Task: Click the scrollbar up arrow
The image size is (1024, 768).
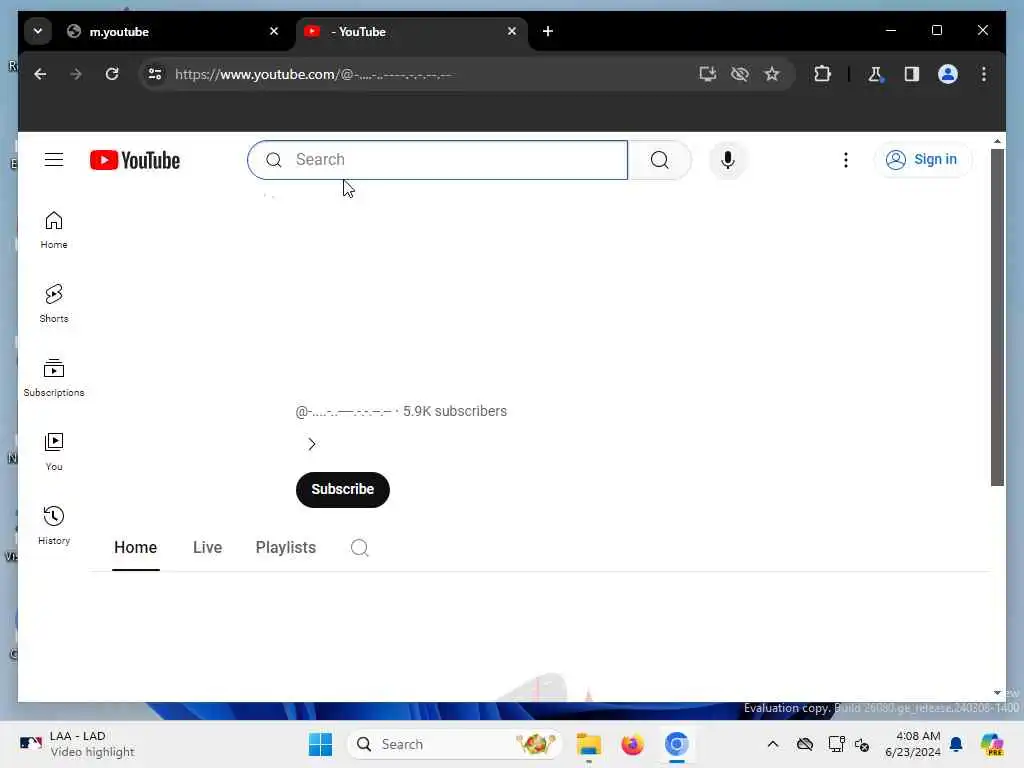Action: [997, 141]
